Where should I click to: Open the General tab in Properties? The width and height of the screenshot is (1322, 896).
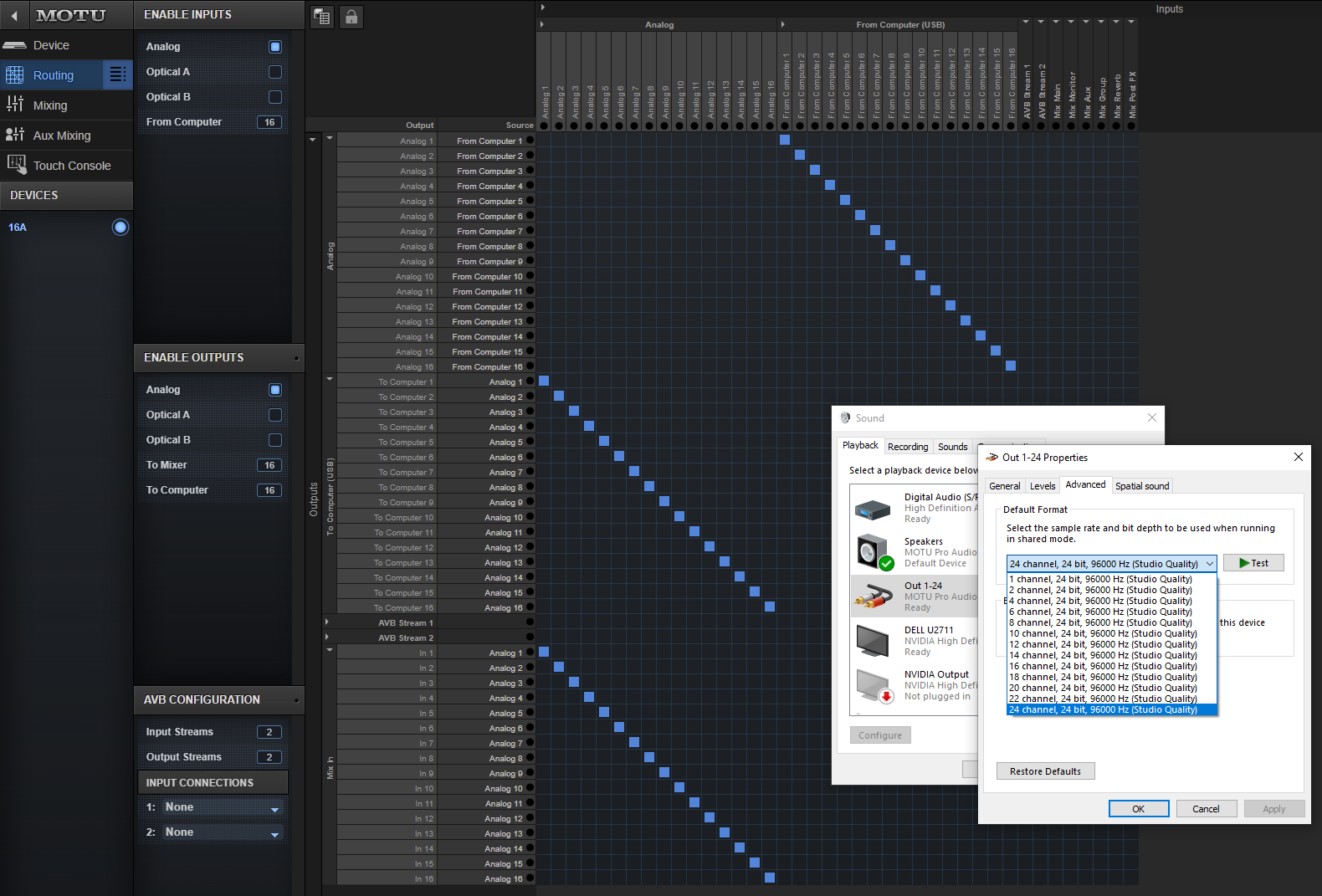pos(1004,486)
